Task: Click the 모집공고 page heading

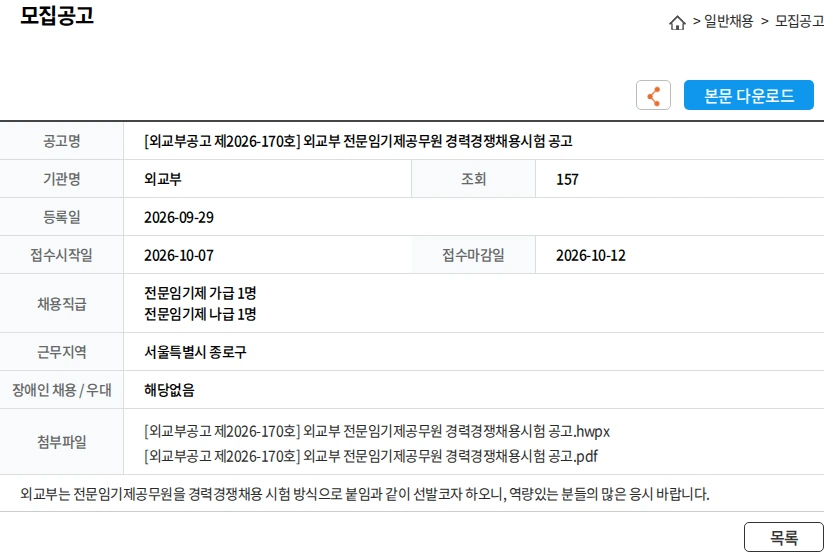Action: coord(57,15)
